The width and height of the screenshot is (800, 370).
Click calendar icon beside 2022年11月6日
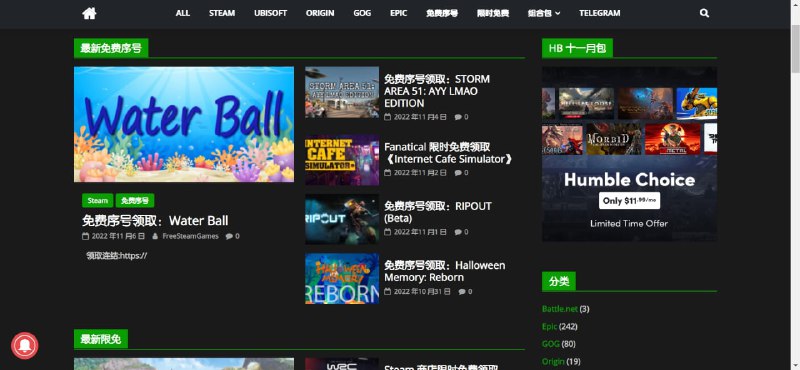pyautogui.click(x=85, y=236)
